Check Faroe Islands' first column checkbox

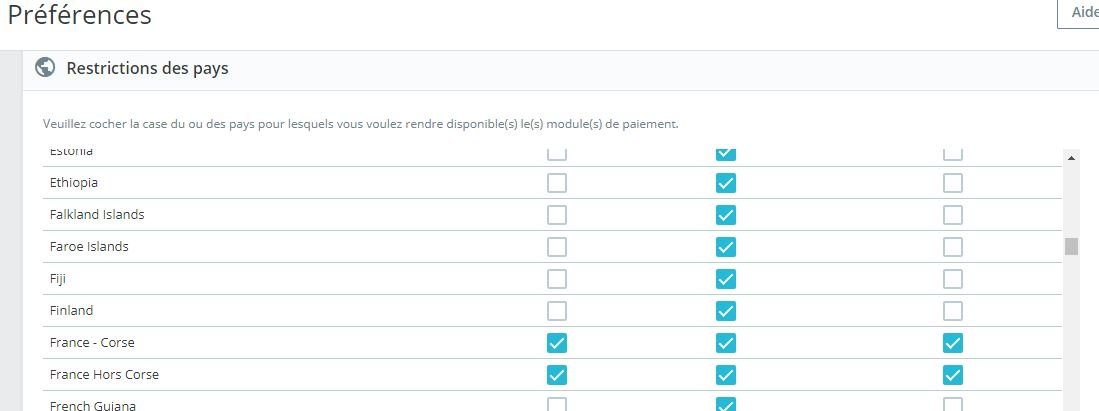pyautogui.click(x=557, y=247)
